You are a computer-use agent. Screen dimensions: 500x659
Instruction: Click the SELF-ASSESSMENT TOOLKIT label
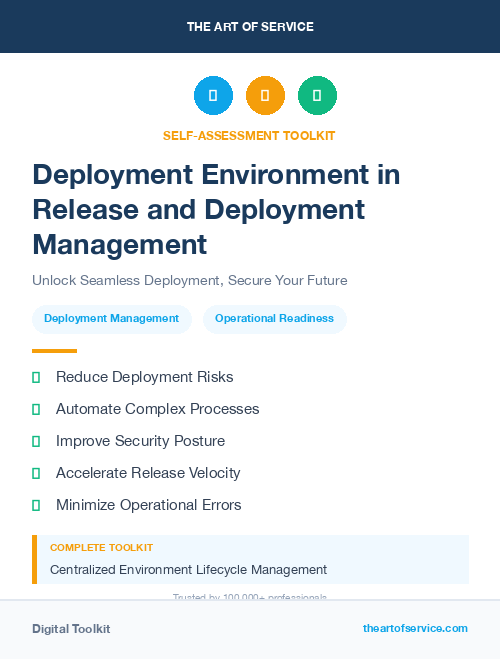pos(249,136)
